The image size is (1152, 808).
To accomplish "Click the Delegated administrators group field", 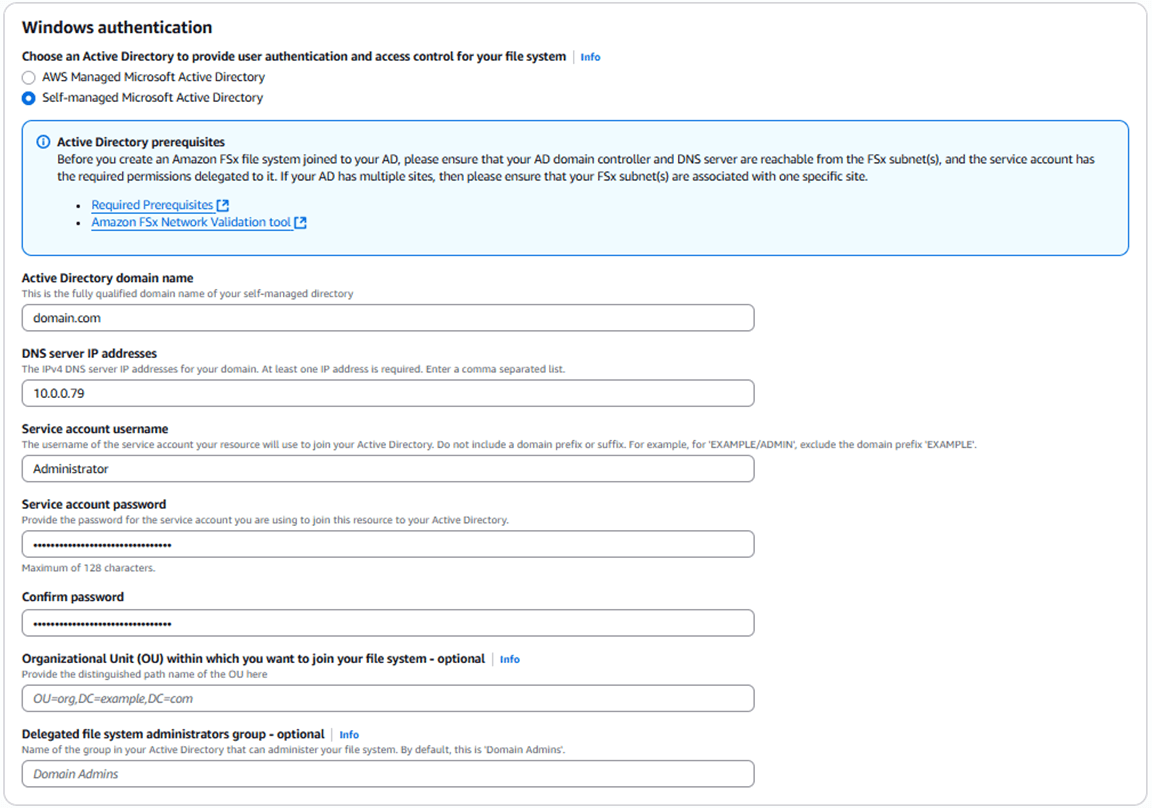I will (387, 774).
